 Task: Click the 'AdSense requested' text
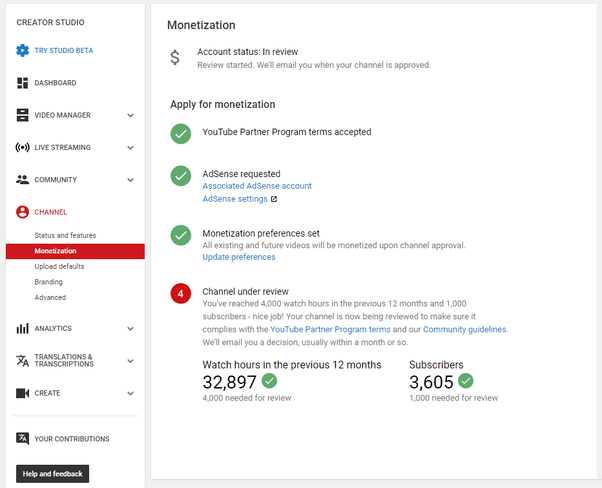point(241,174)
